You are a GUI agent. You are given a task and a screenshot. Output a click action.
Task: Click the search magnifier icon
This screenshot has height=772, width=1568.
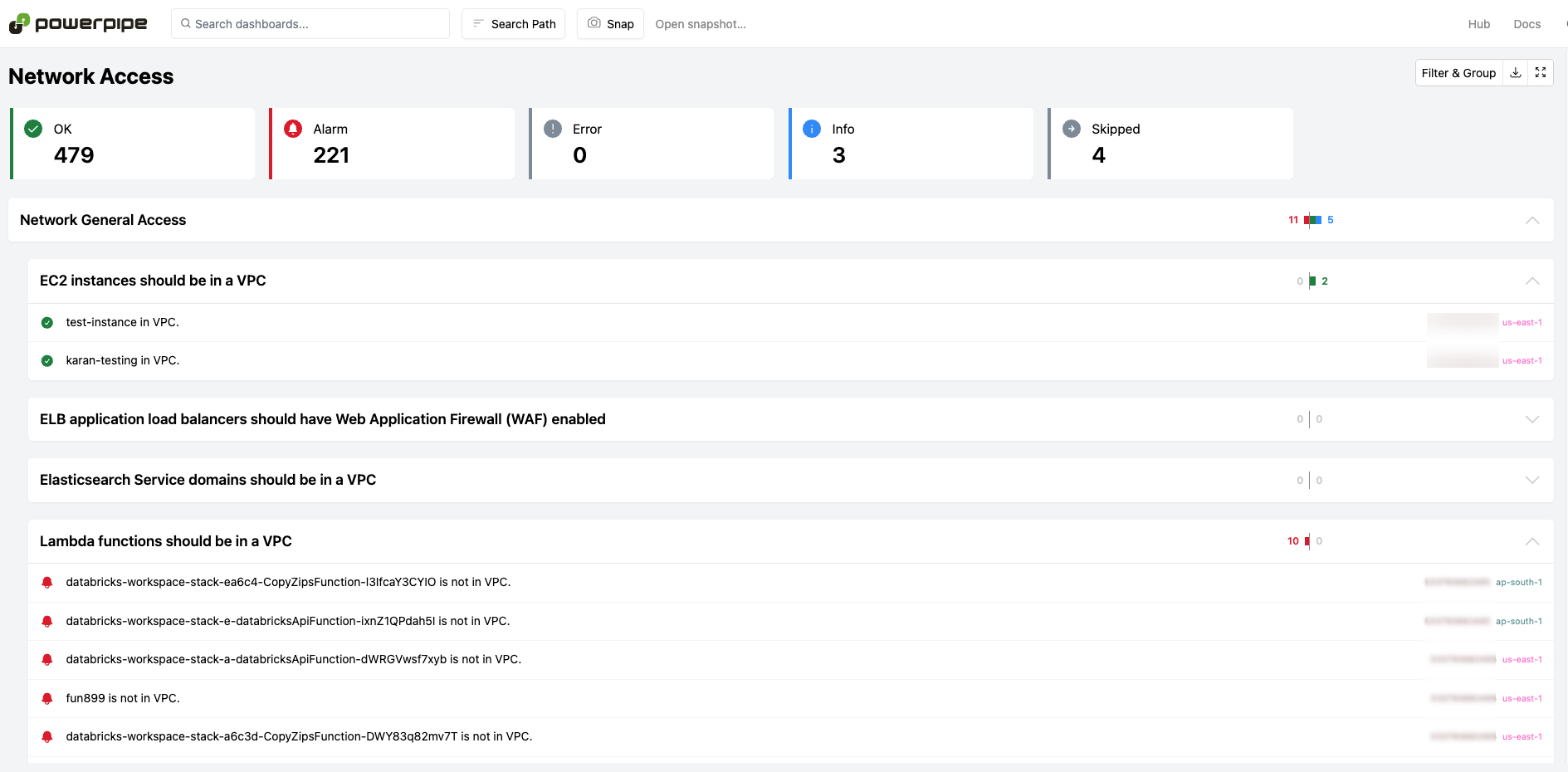(186, 23)
